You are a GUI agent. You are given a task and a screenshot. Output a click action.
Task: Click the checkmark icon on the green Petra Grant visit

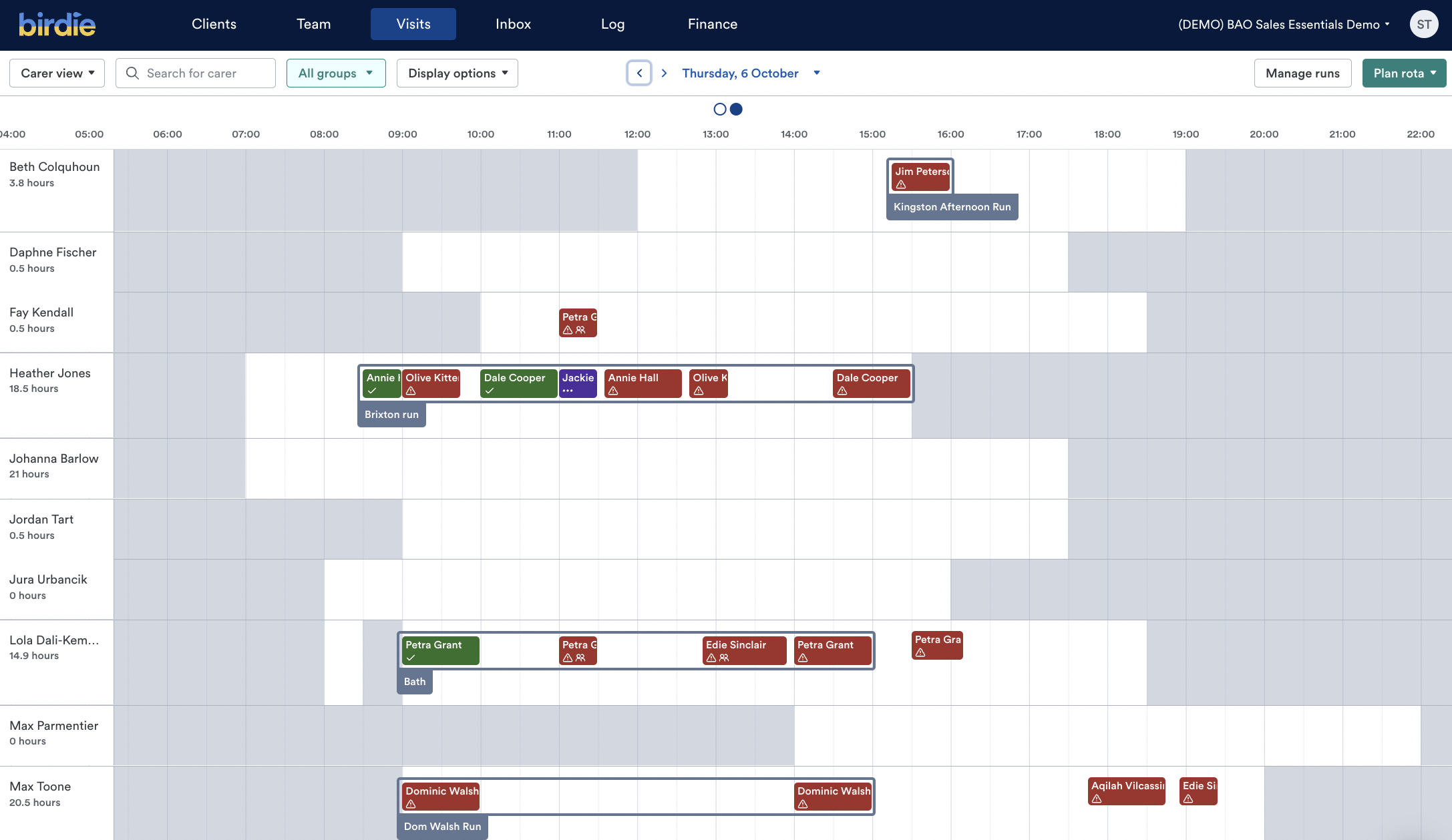409,658
